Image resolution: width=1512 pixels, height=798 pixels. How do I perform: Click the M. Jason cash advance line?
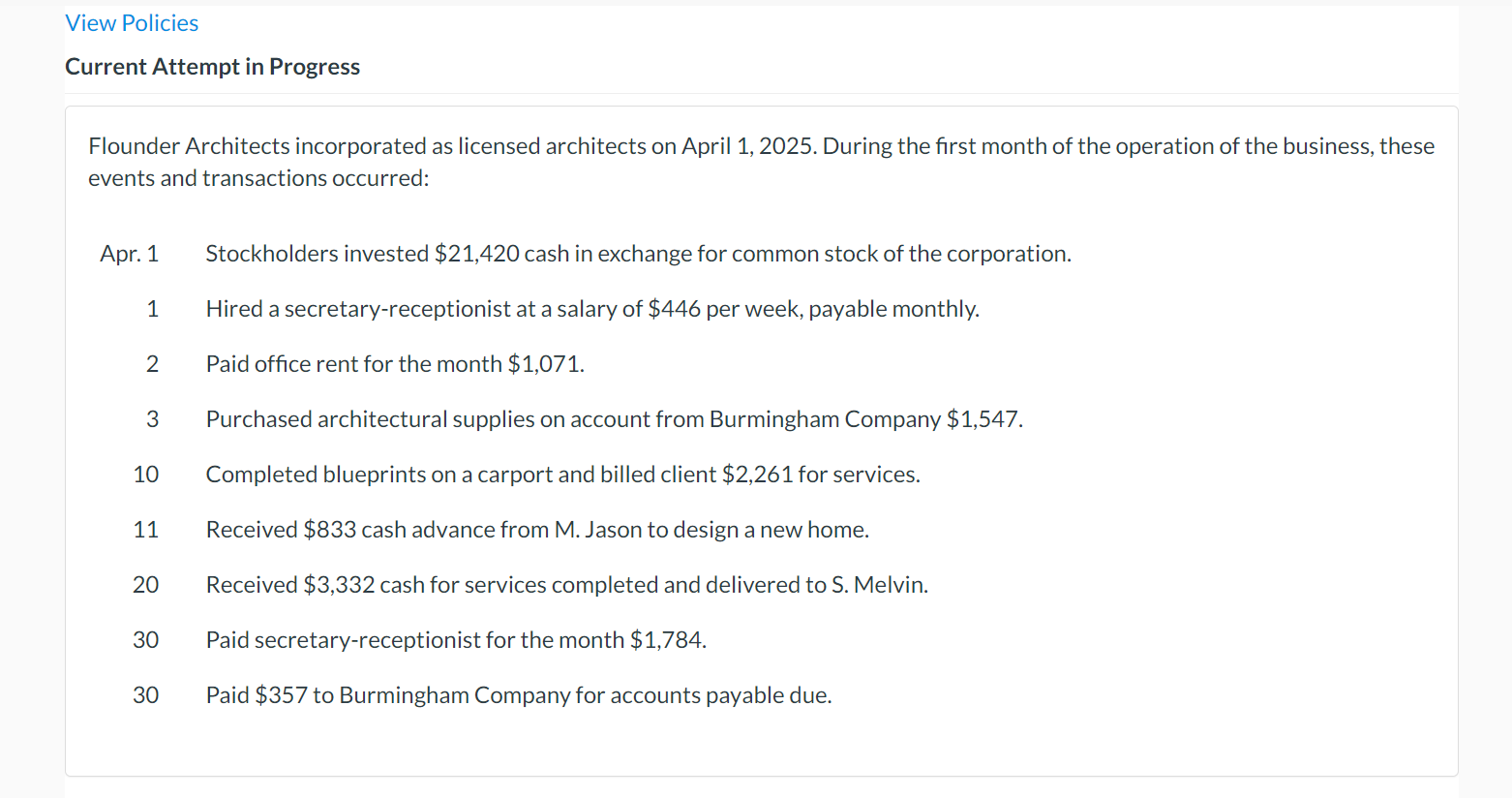coord(537,530)
